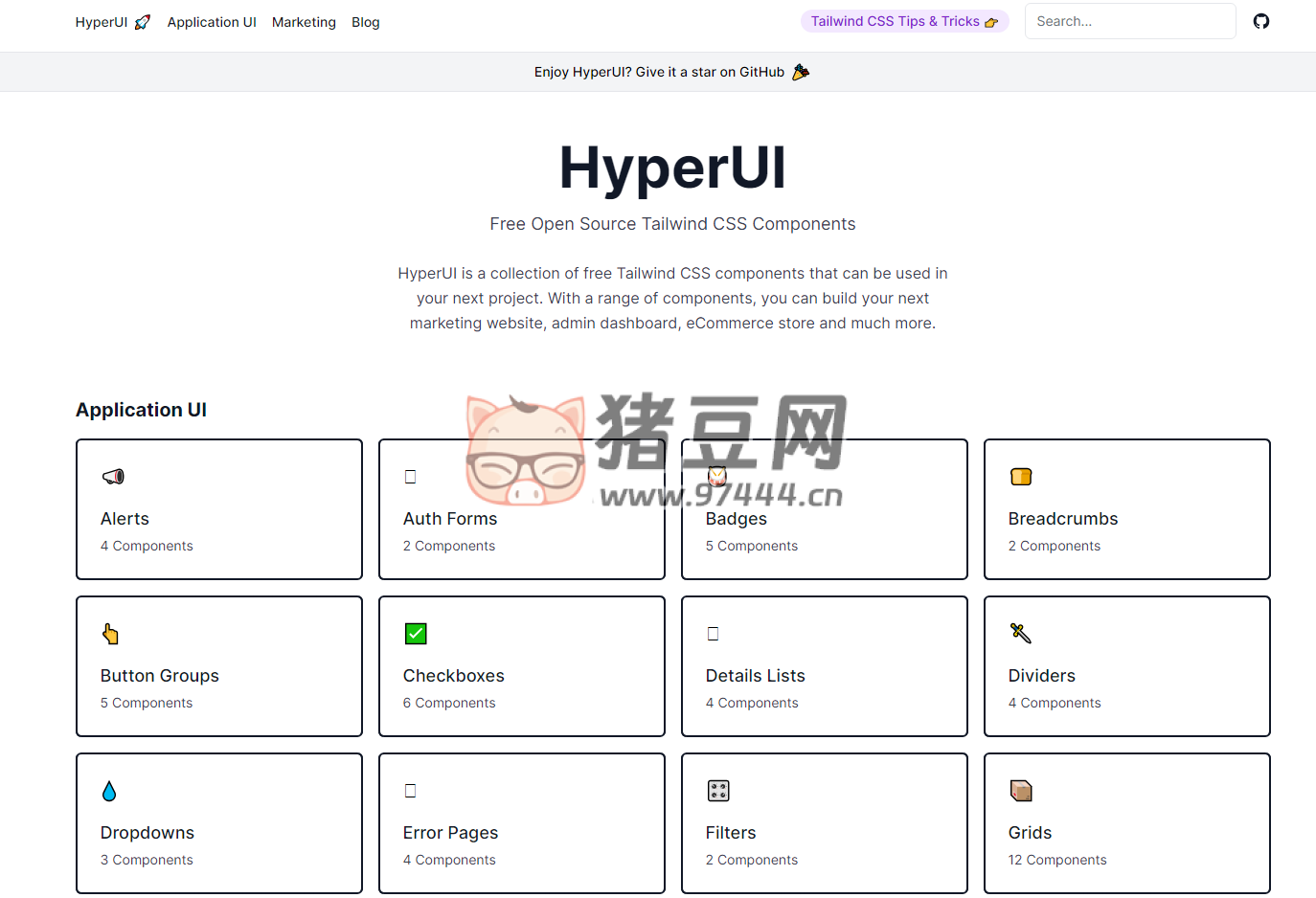
Task: Click the dice icon on the Filters card
Action: [717, 790]
